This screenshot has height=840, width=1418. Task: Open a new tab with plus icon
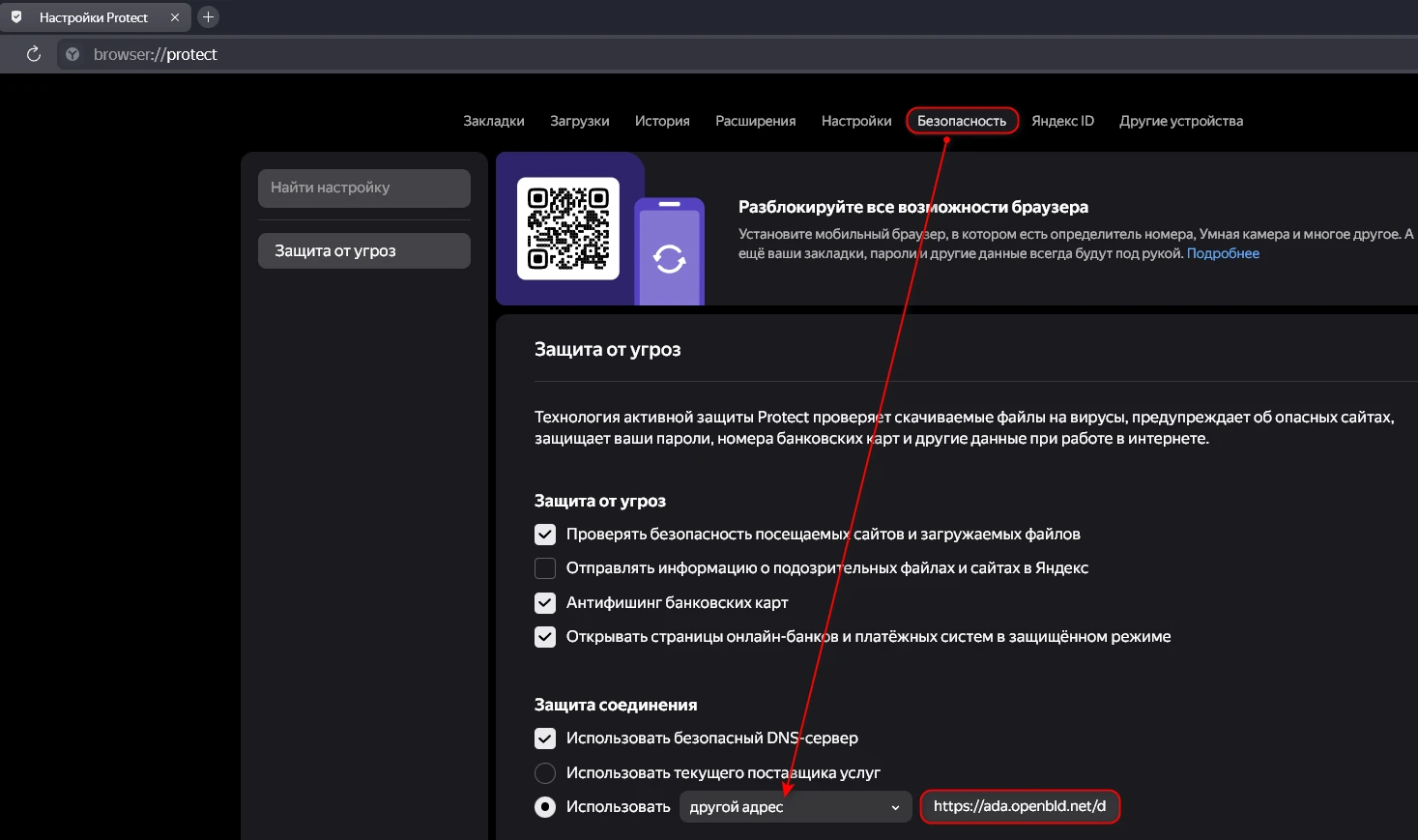click(208, 17)
